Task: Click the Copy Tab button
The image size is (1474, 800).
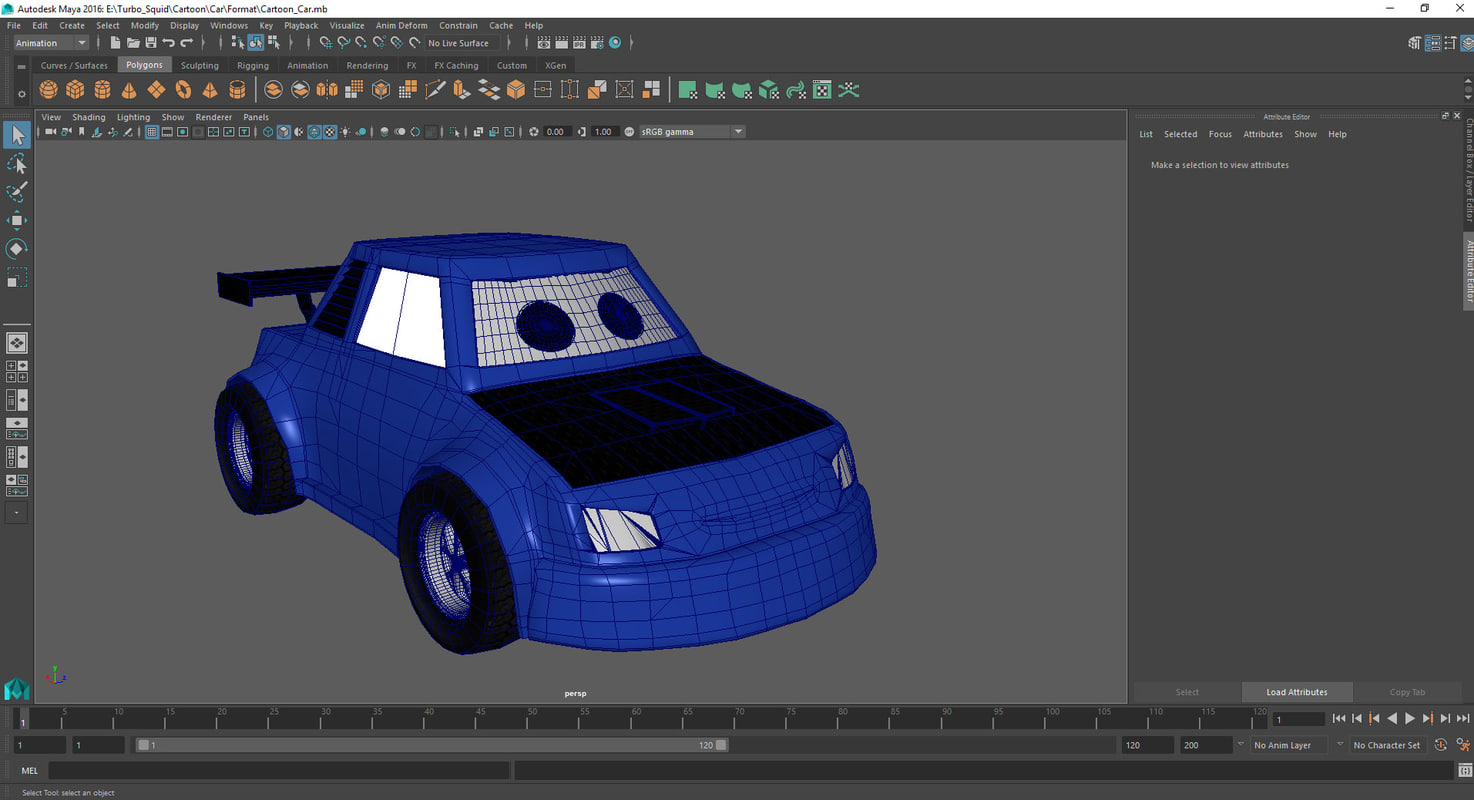Action: [x=1408, y=691]
